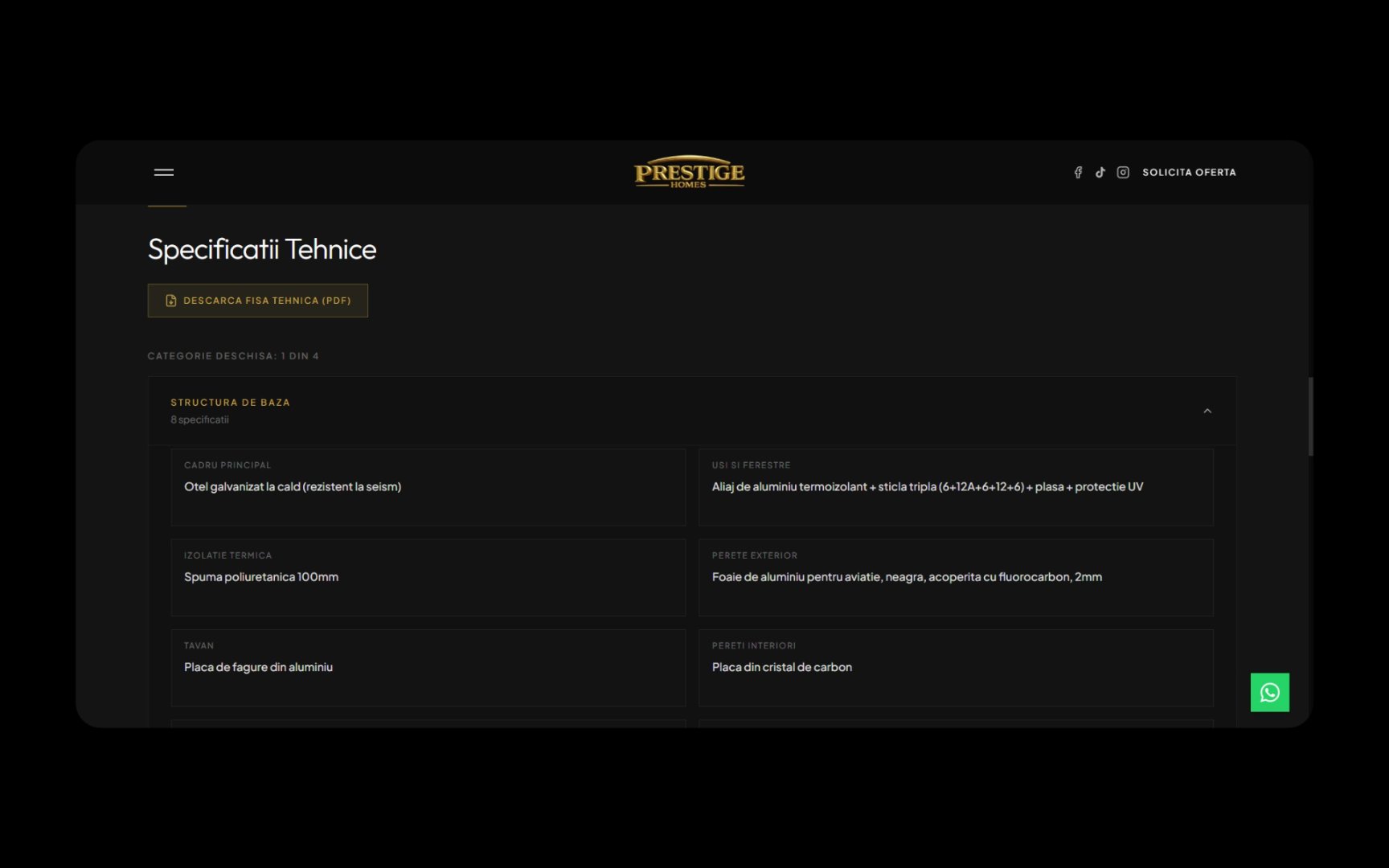
Task: Select the Cadru Principal specification card
Action: pos(428,487)
